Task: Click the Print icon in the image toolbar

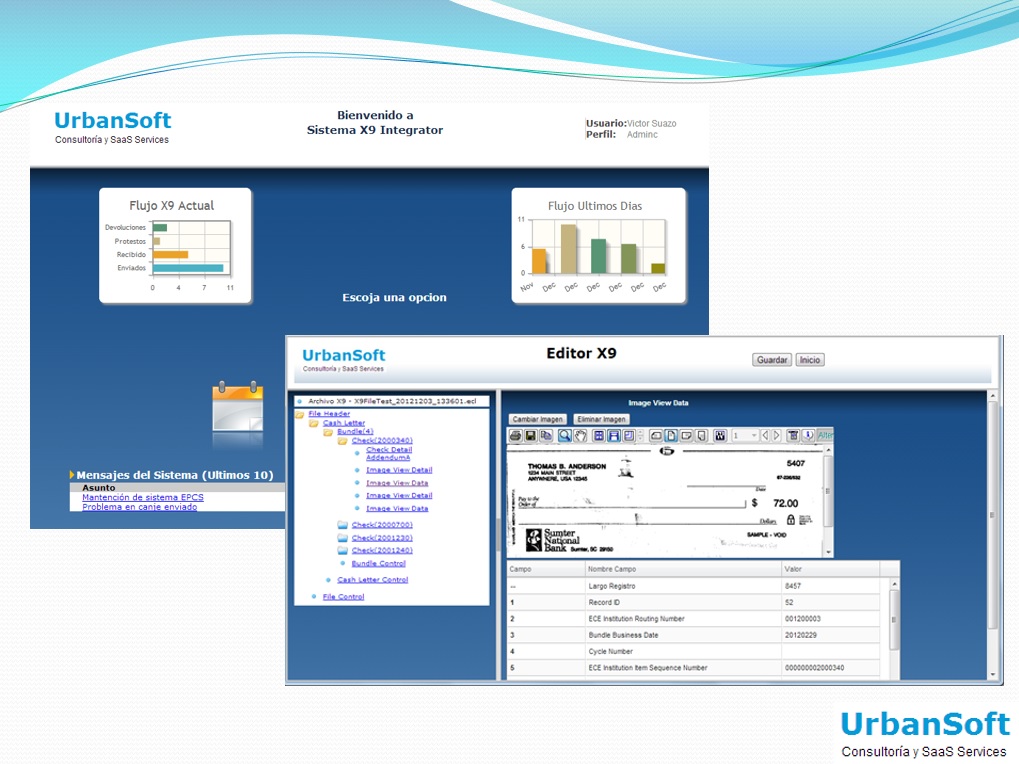Action: [515, 437]
